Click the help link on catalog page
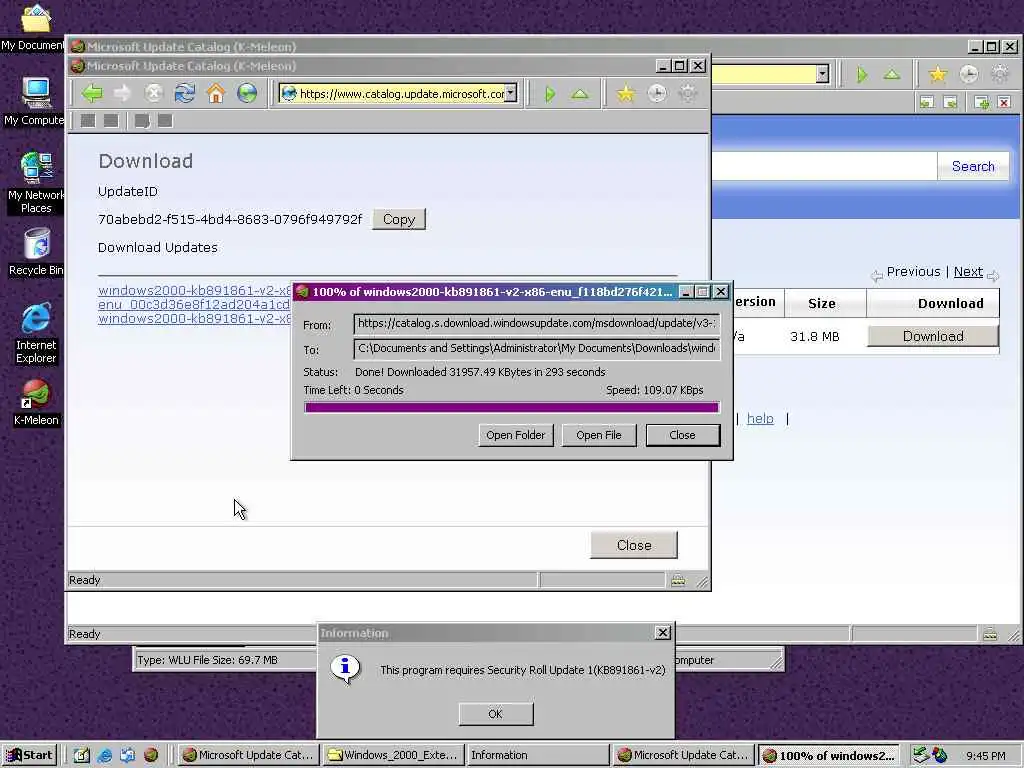This screenshot has height=768, width=1024. coord(760,419)
